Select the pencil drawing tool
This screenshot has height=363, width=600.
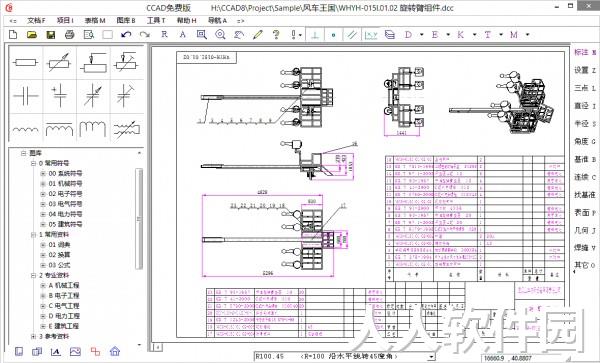258,35
